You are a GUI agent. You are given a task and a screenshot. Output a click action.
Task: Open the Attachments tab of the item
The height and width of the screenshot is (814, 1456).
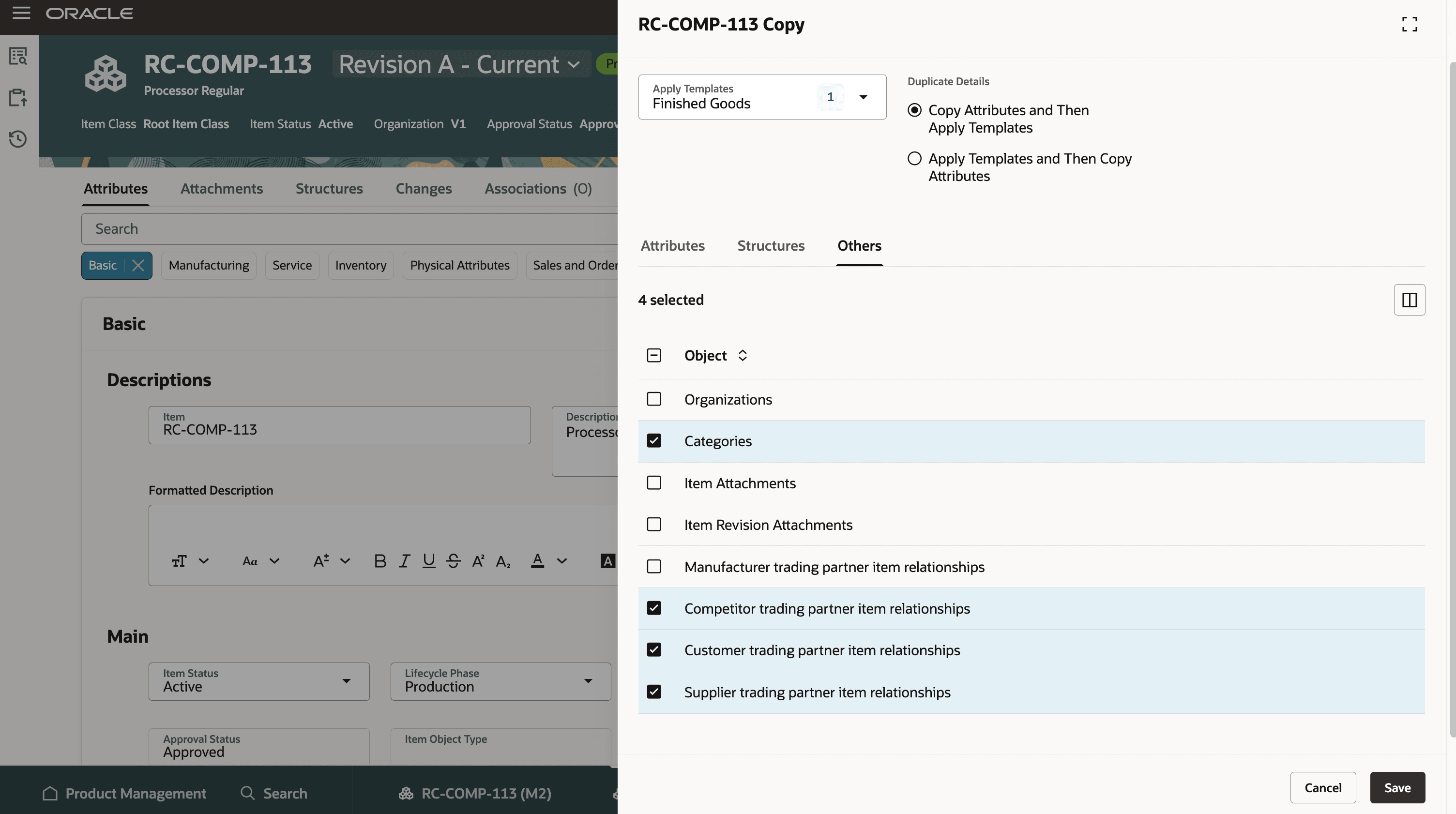(222, 189)
